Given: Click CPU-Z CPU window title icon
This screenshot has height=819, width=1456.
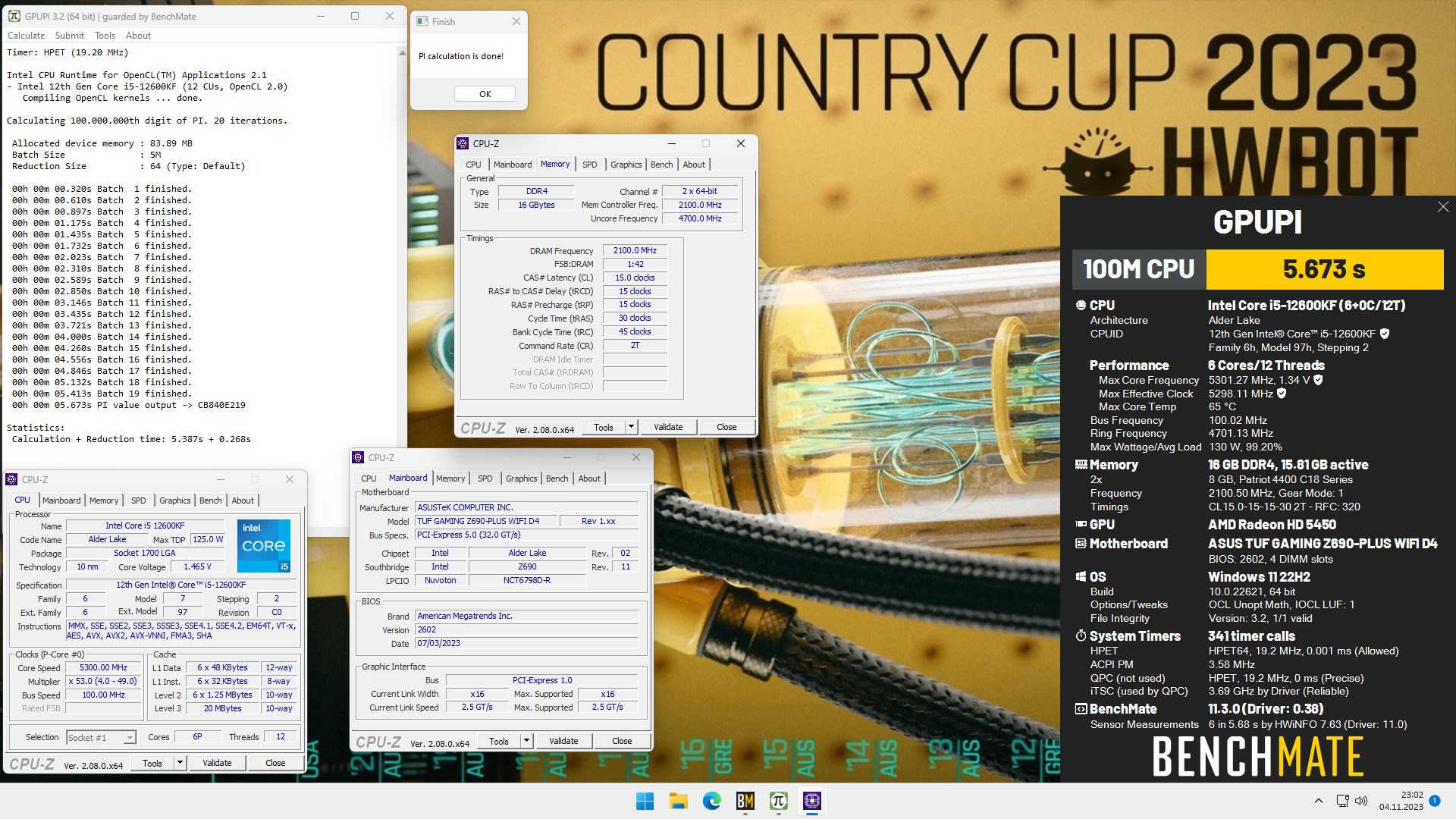Looking at the screenshot, I should (11, 479).
